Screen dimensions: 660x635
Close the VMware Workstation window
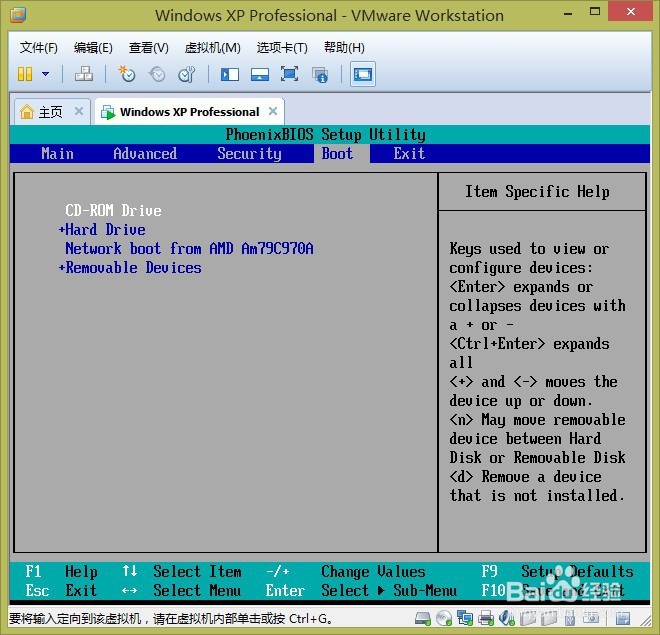point(631,12)
